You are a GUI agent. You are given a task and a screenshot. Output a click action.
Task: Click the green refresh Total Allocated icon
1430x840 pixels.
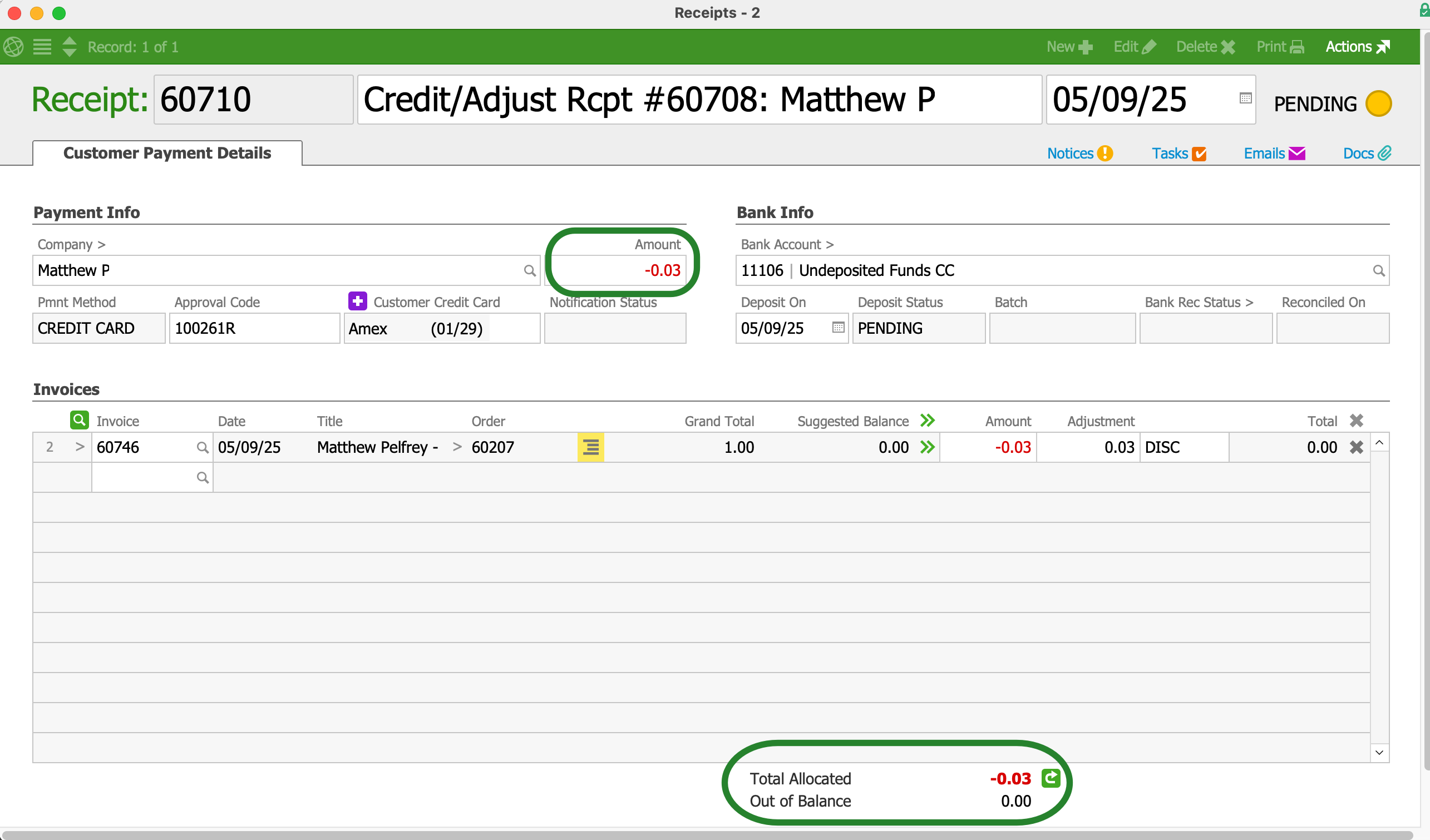(x=1051, y=778)
